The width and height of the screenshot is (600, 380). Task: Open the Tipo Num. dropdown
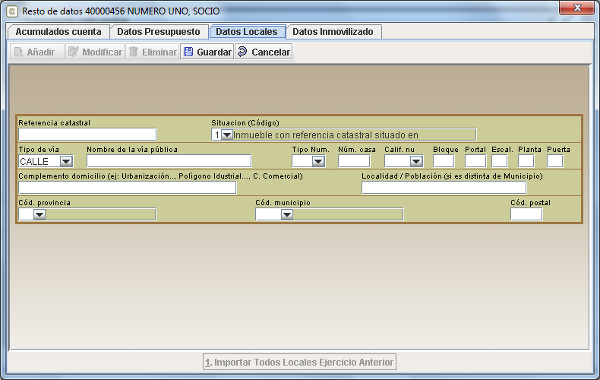tap(318, 161)
